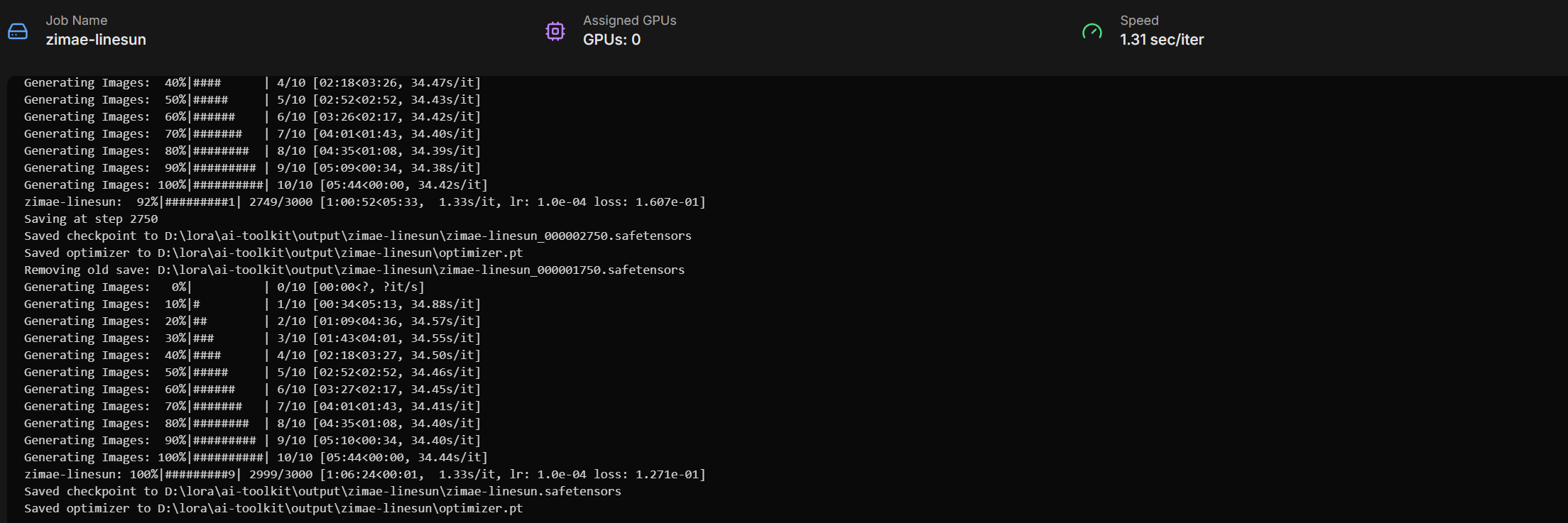
Task: Click the log line showing 34.44s/it
Action: pos(256,457)
